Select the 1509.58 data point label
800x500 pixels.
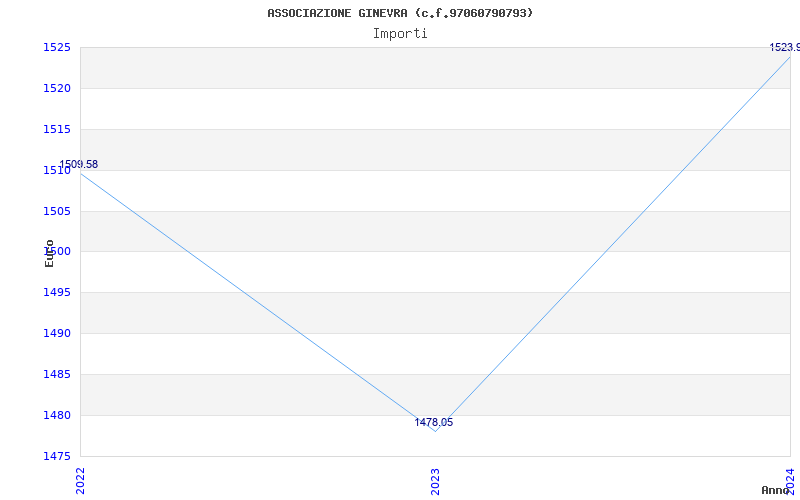(79, 164)
